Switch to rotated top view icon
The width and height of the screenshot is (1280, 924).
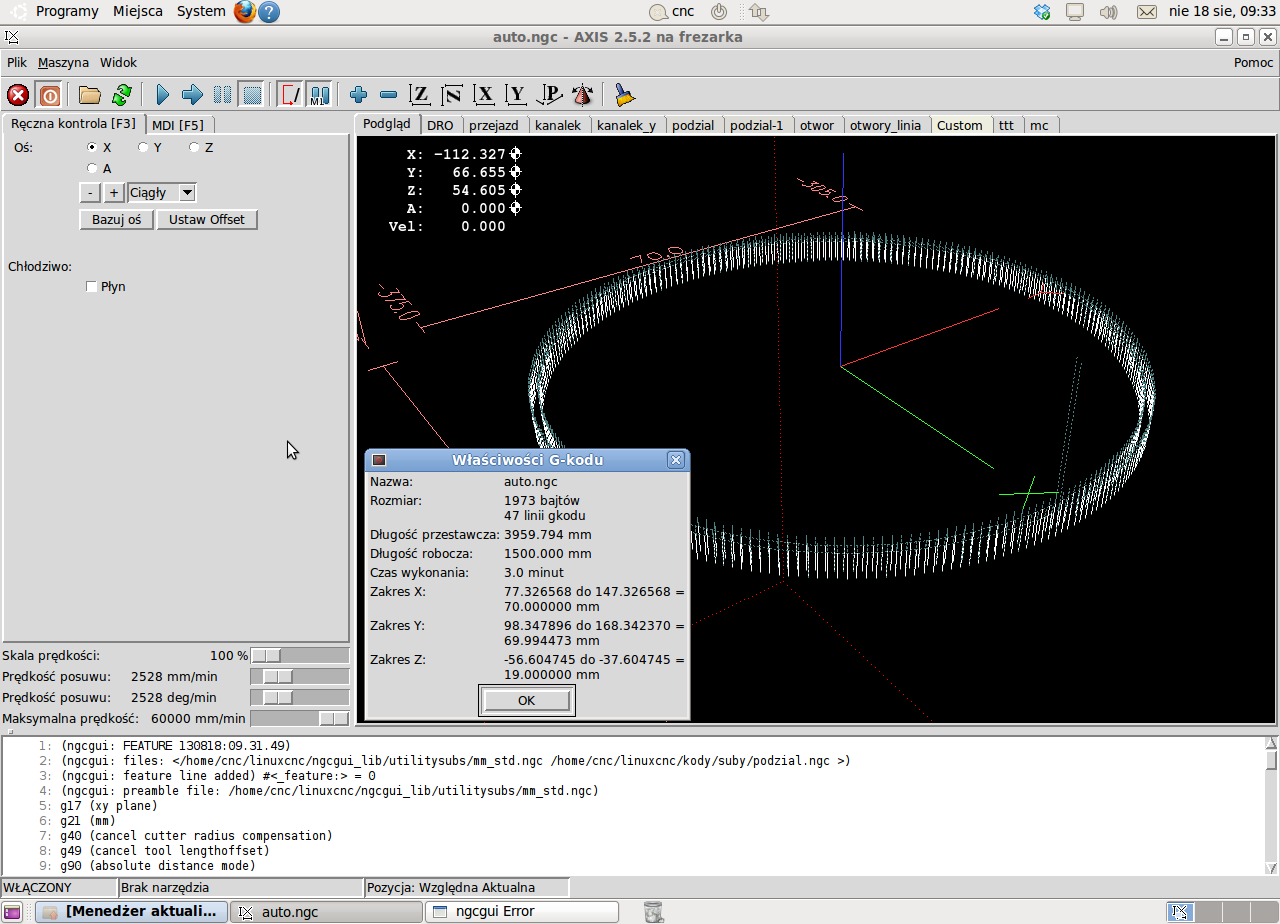click(x=452, y=95)
